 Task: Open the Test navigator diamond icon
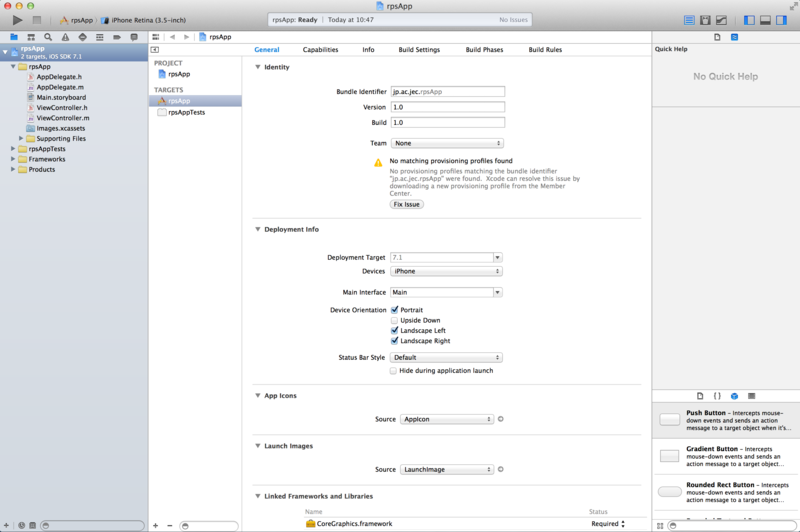pyautogui.click(x=83, y=37)
